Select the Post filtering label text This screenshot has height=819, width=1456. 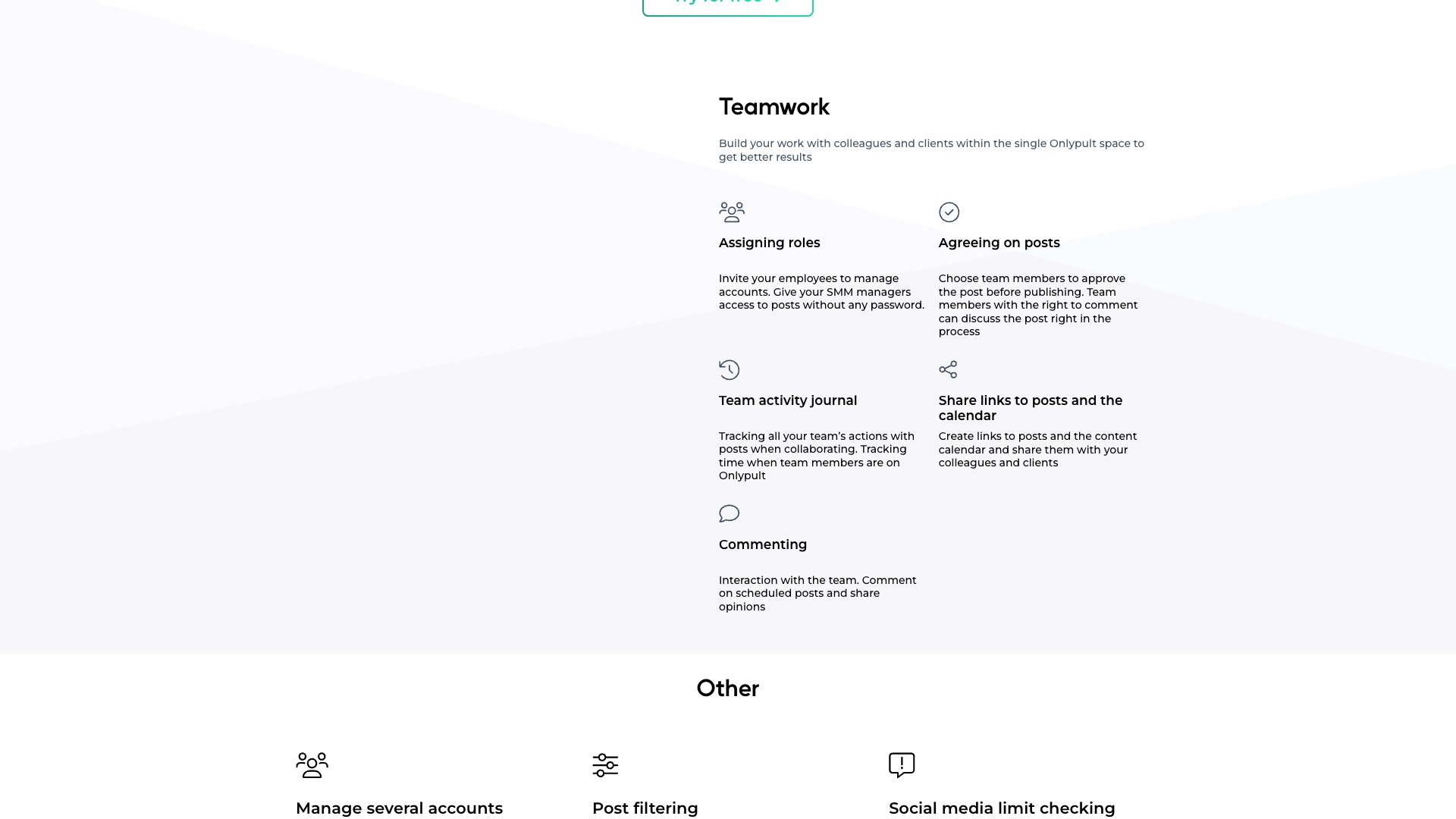645,808
